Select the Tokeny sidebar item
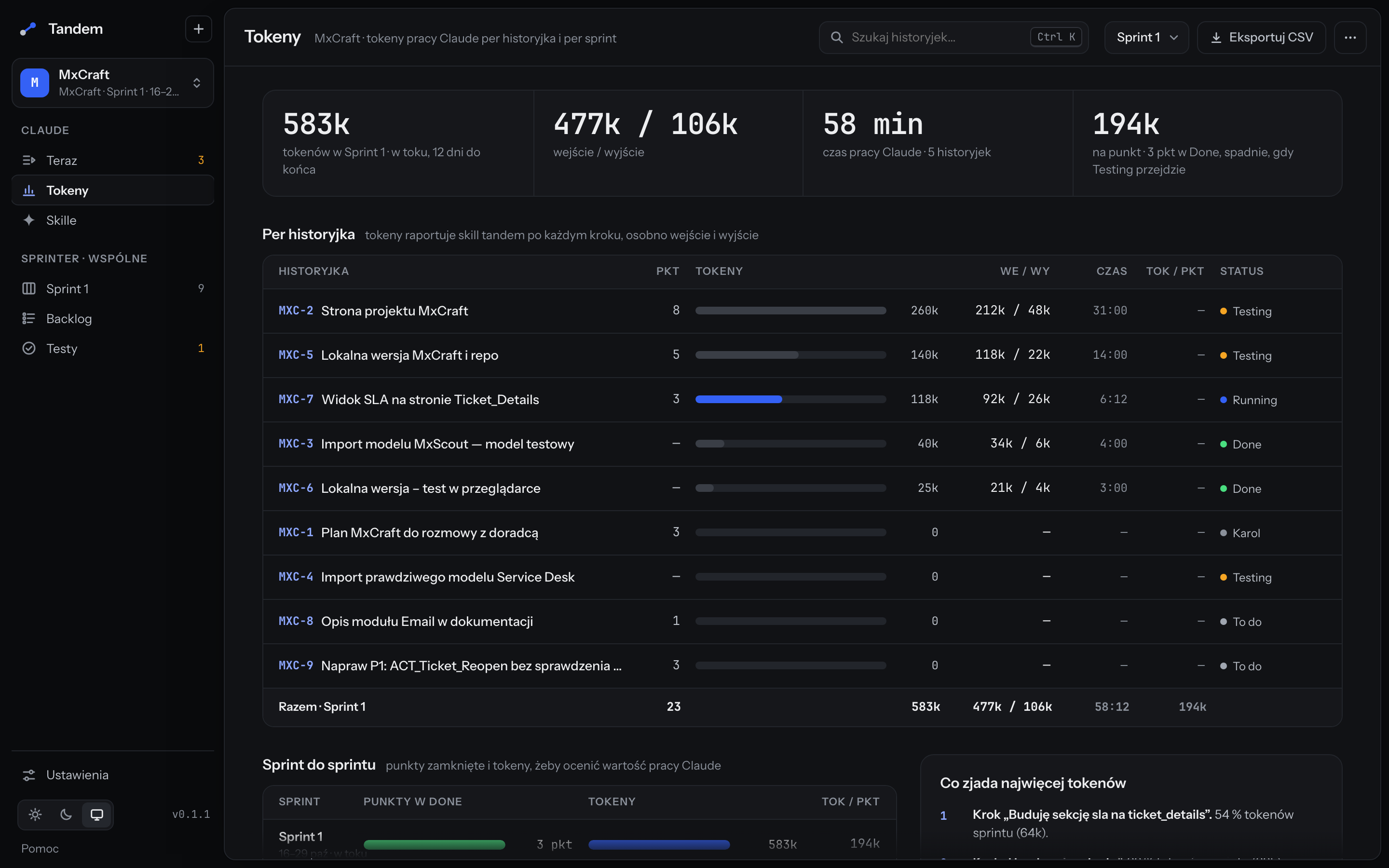Viewport: 1389px width, 868px height. coord(112,190)
